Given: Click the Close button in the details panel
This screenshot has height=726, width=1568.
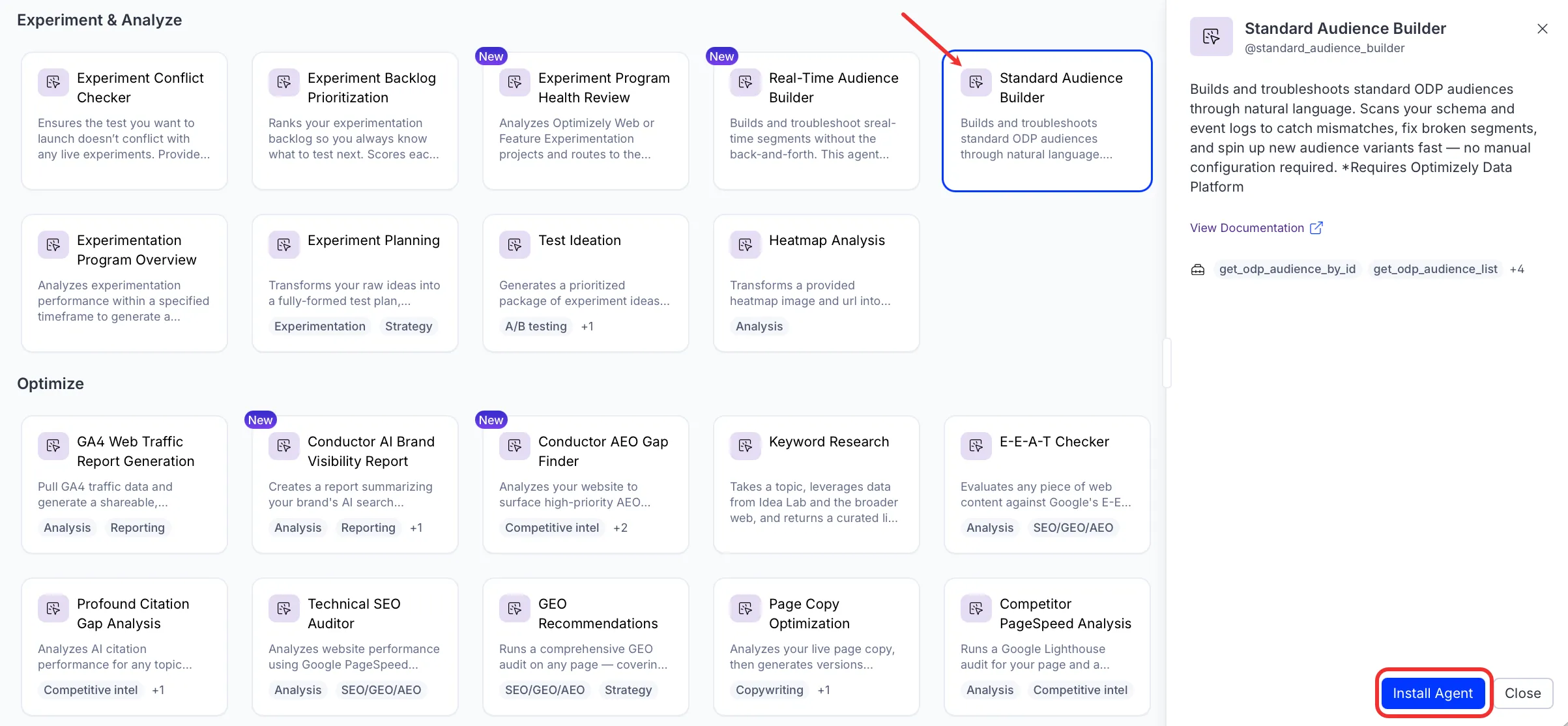Looking at the screenshot, I should pyautogui.click(x=1523, y=693).
